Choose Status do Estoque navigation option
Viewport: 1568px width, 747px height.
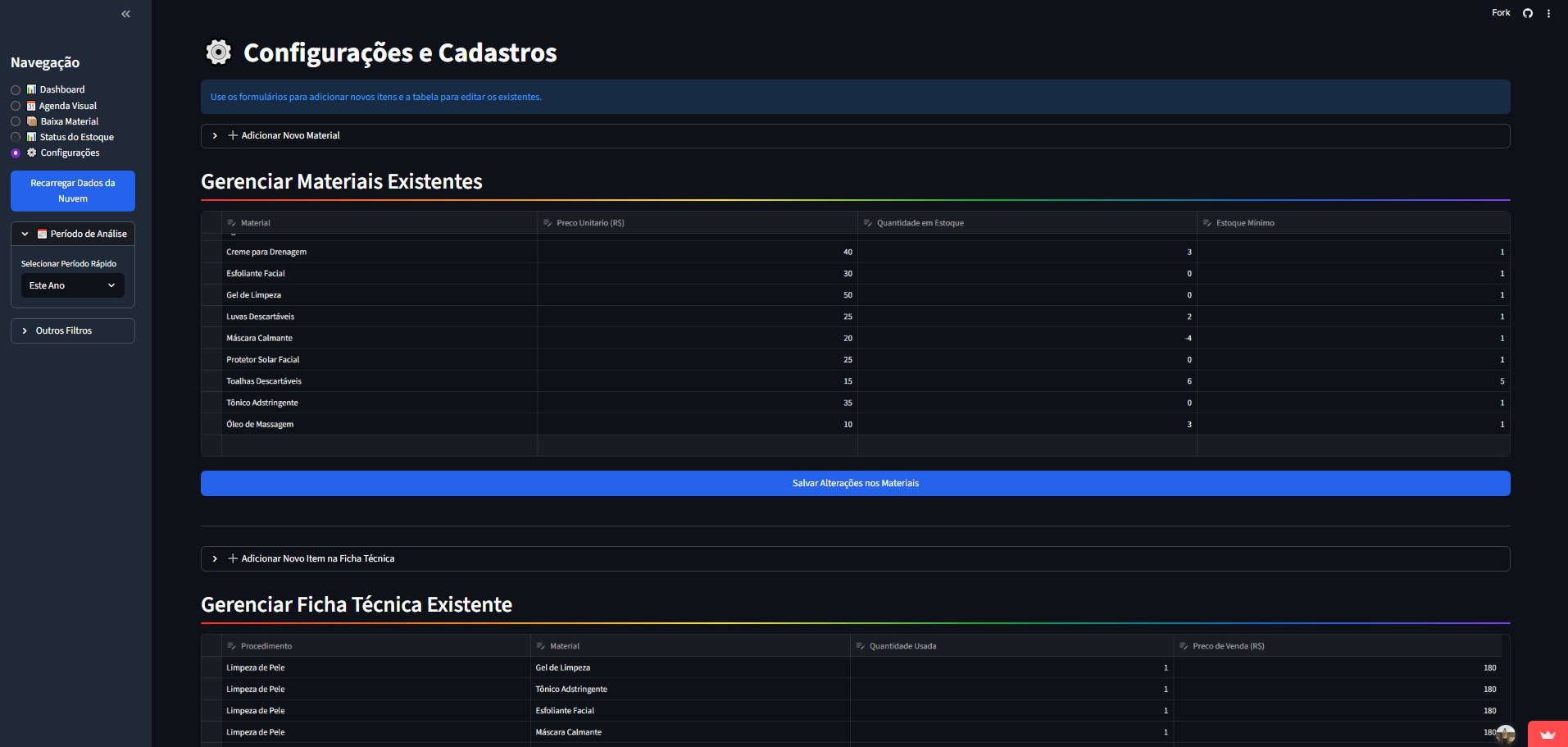16,137
